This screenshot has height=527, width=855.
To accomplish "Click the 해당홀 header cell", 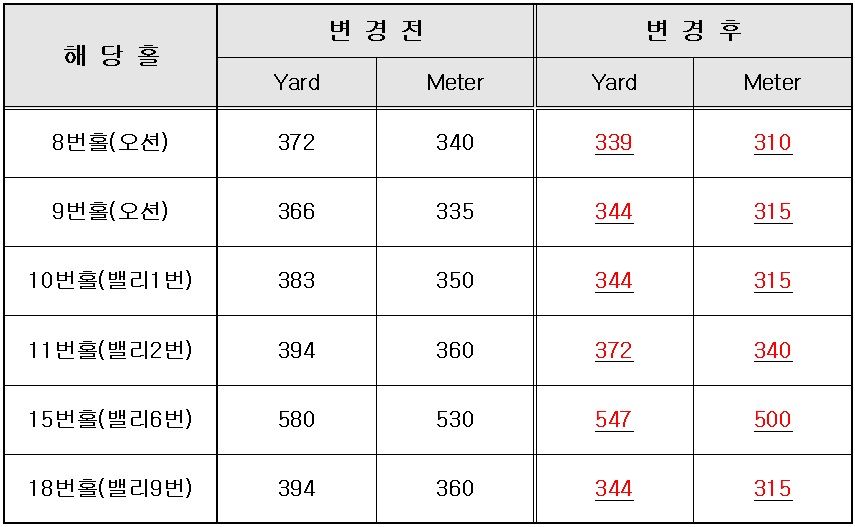I will 111,56.
